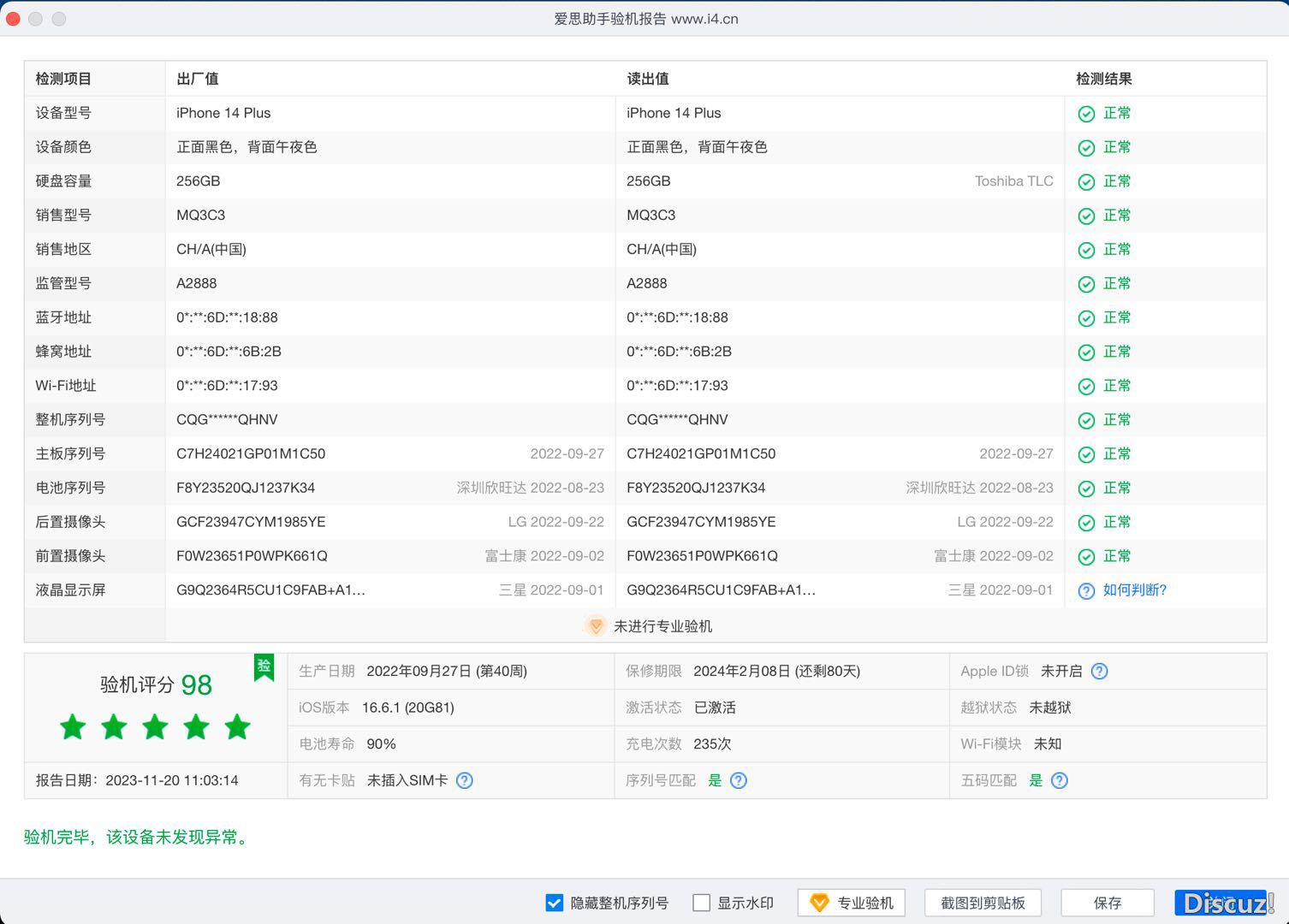The image size is (1289, 924).
Task: Click the 检测项目 column header
Action: [x=63, y=79]
